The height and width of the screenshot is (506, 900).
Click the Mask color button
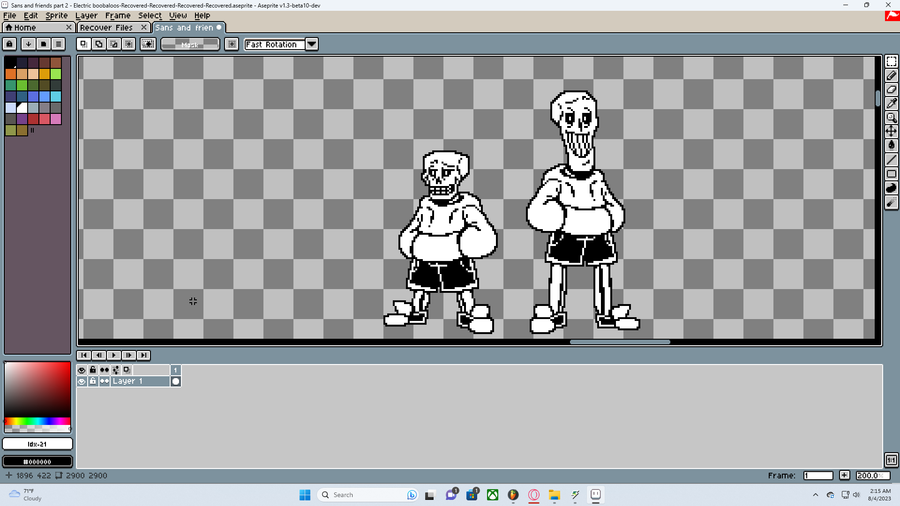(190, 44)
